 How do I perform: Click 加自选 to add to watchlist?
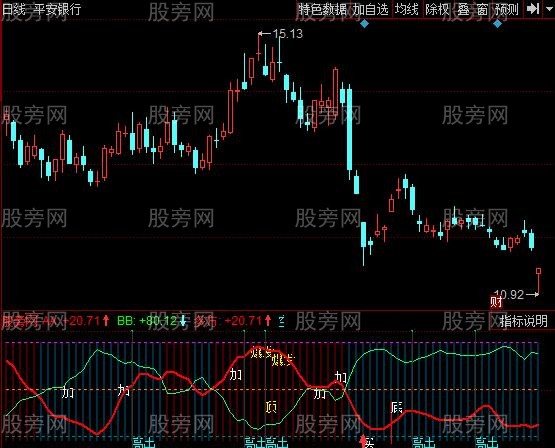(370, 9)
